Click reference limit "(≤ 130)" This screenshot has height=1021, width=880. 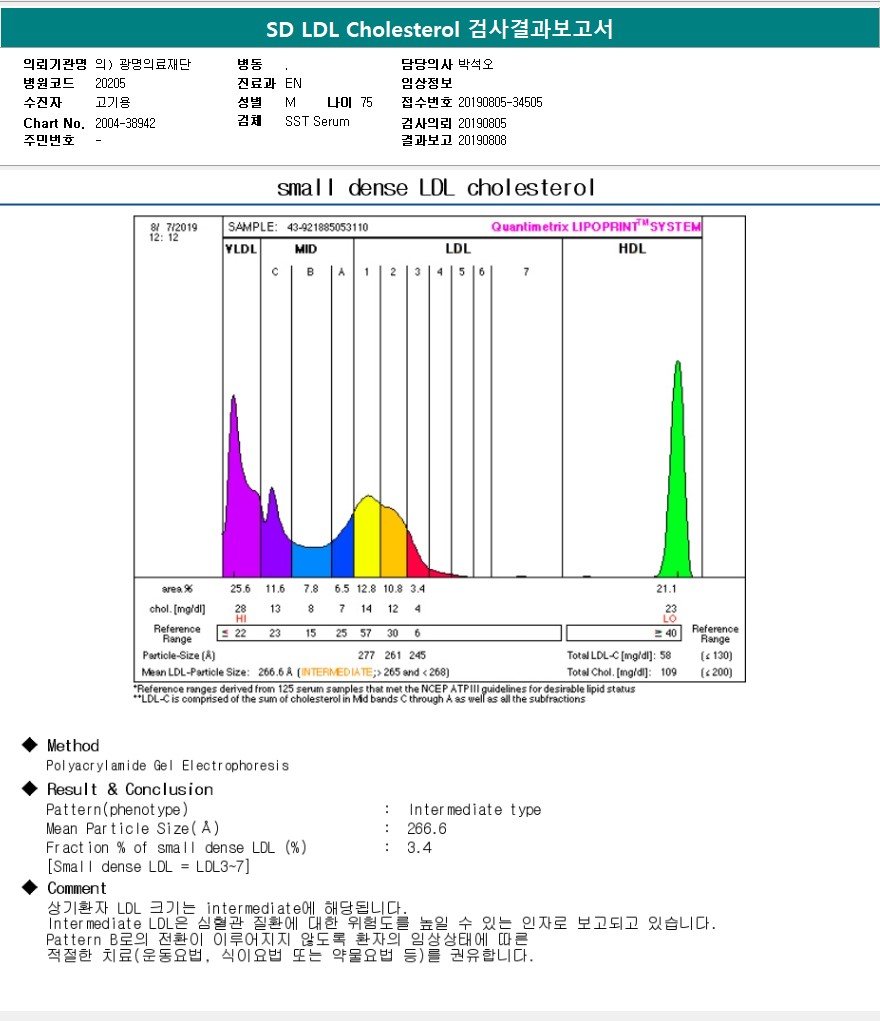pyautogui.click(x=717, y=655)
